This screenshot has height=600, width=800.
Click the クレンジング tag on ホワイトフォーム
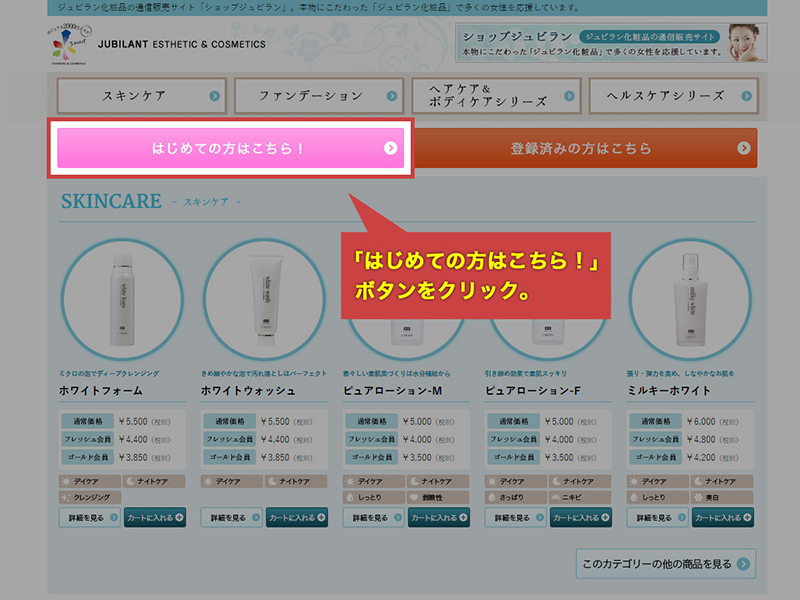click(x=90, y=497)
